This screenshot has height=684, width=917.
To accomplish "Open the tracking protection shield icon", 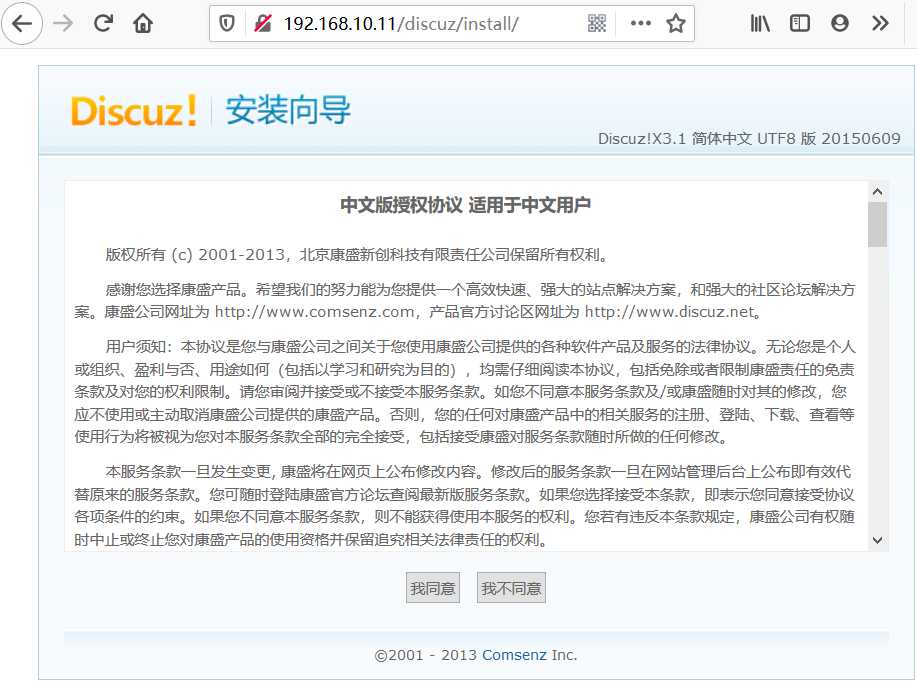I will point(227,23).
